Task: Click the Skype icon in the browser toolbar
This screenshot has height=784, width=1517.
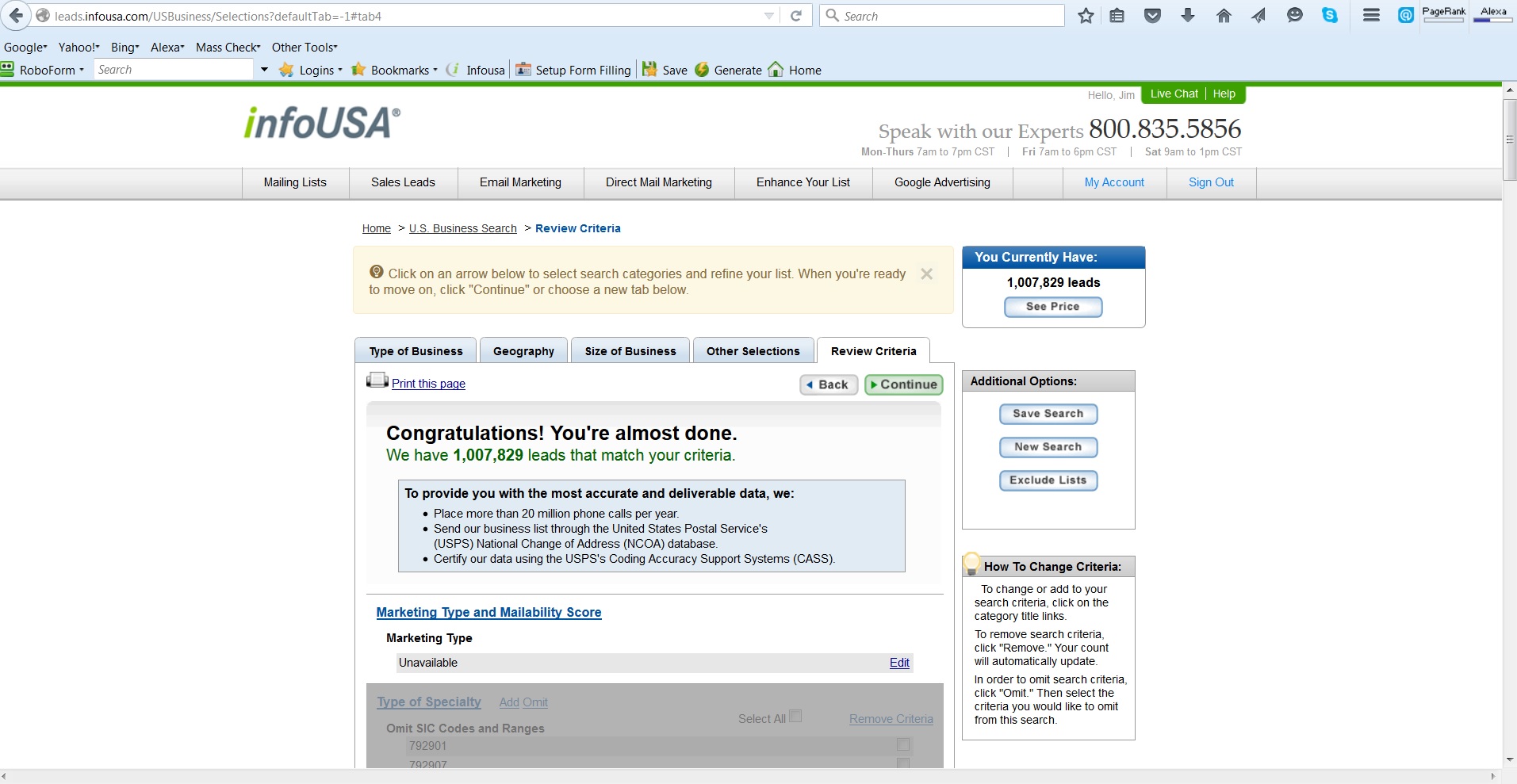Action: pos(1330,16)
